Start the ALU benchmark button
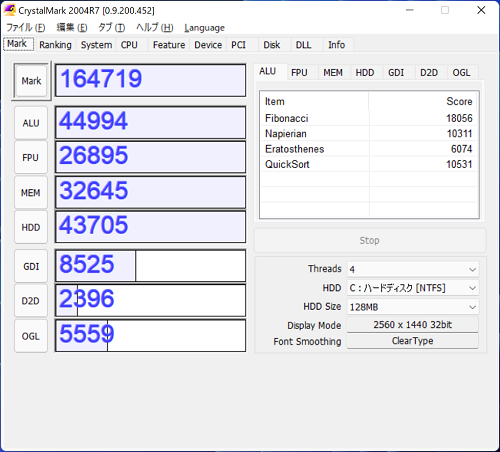The width and height of the screenshot is (500, 452). pyautogui.click(x=31, y=123)
